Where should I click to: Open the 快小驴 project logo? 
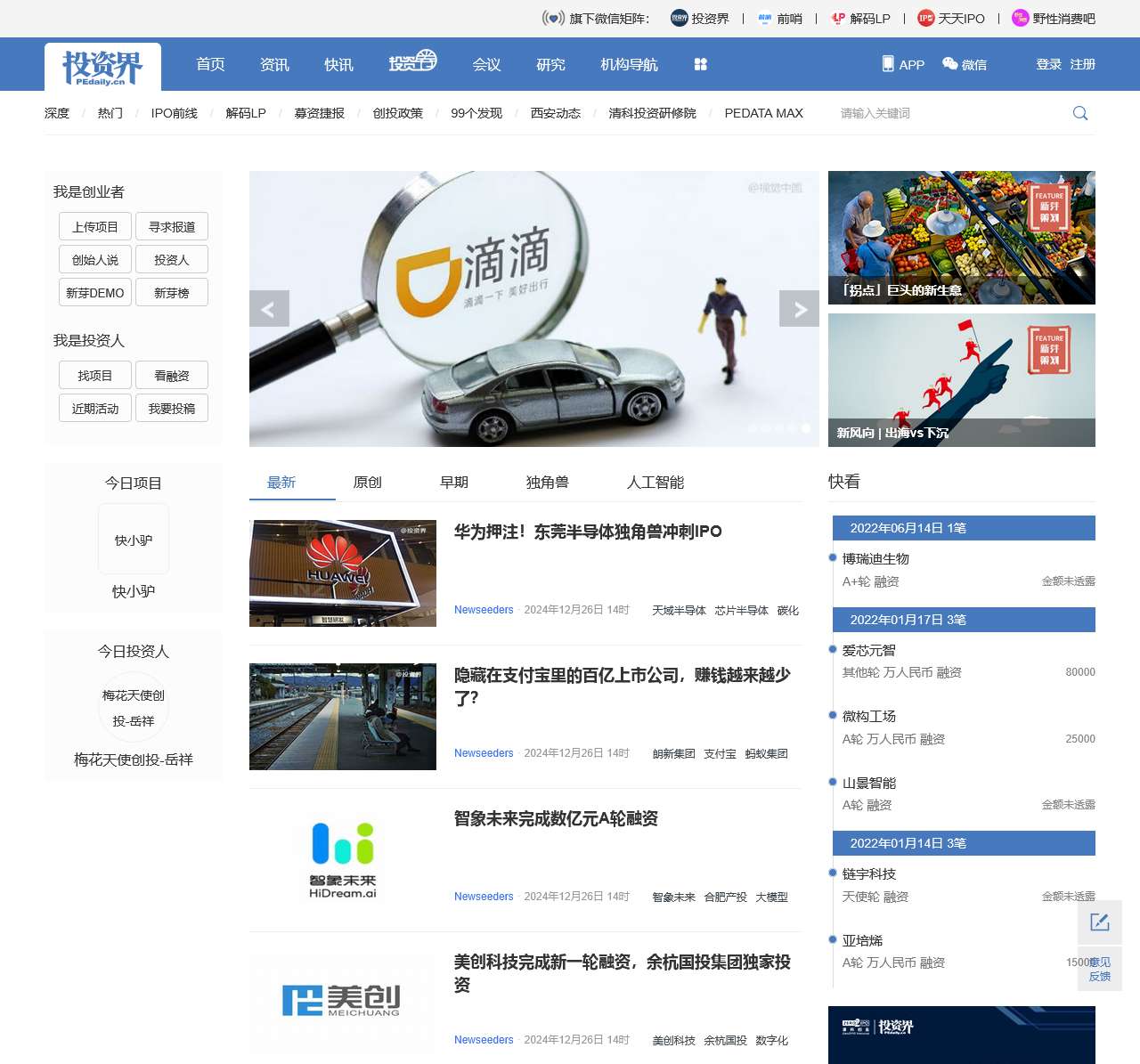(134, 540)
